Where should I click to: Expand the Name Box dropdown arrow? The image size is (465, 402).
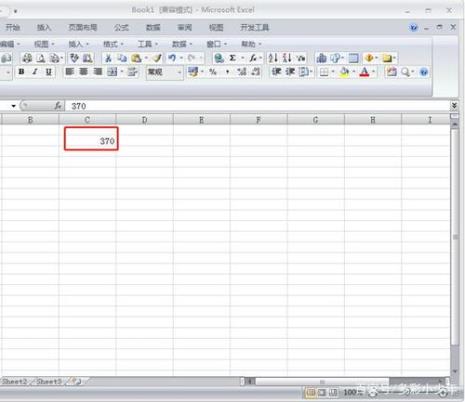click(x=13, y=106)
